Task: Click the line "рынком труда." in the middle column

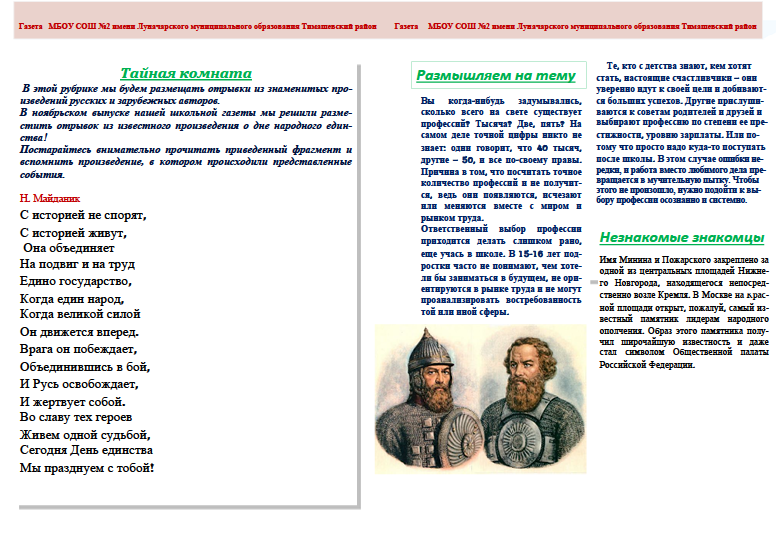Action: point(452,218)
